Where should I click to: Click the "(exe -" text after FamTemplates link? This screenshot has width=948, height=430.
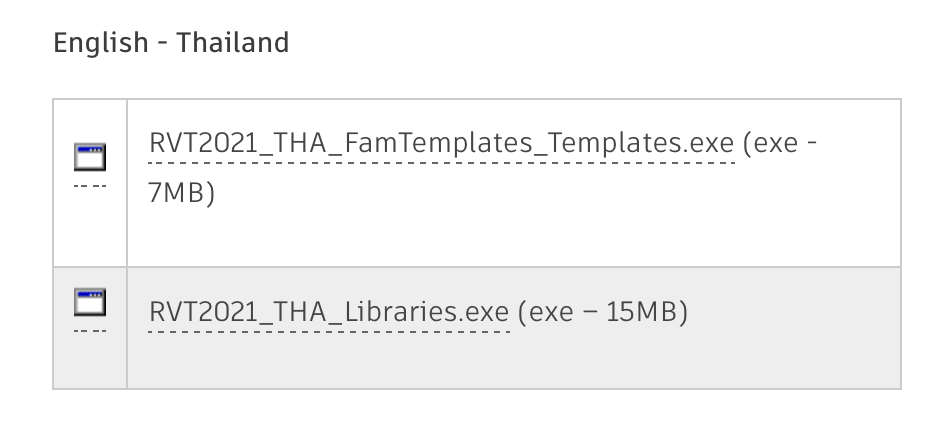tap(781, 143)
